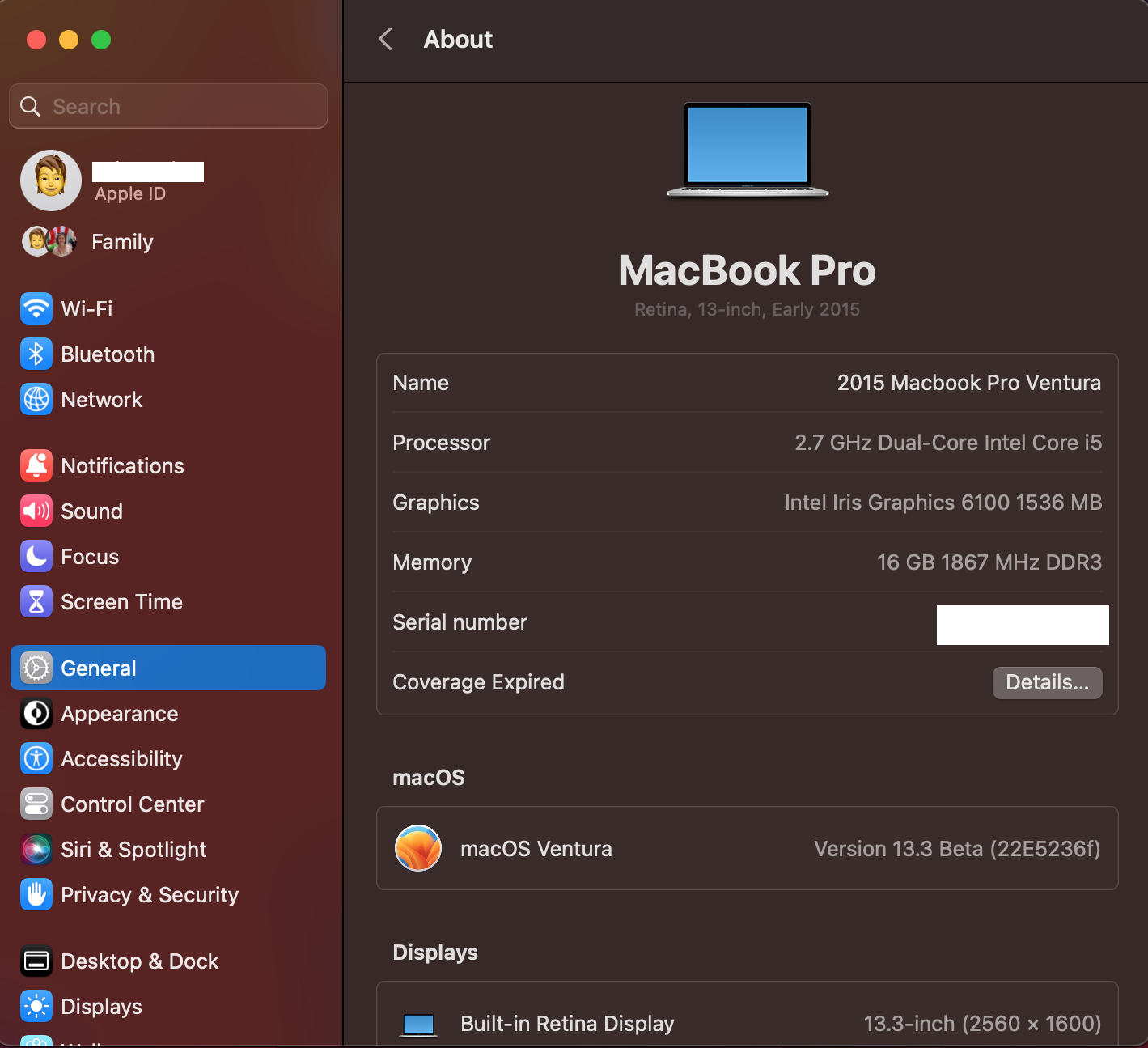
Task: Open Bluetooth settings label
Action: (108, 354)
